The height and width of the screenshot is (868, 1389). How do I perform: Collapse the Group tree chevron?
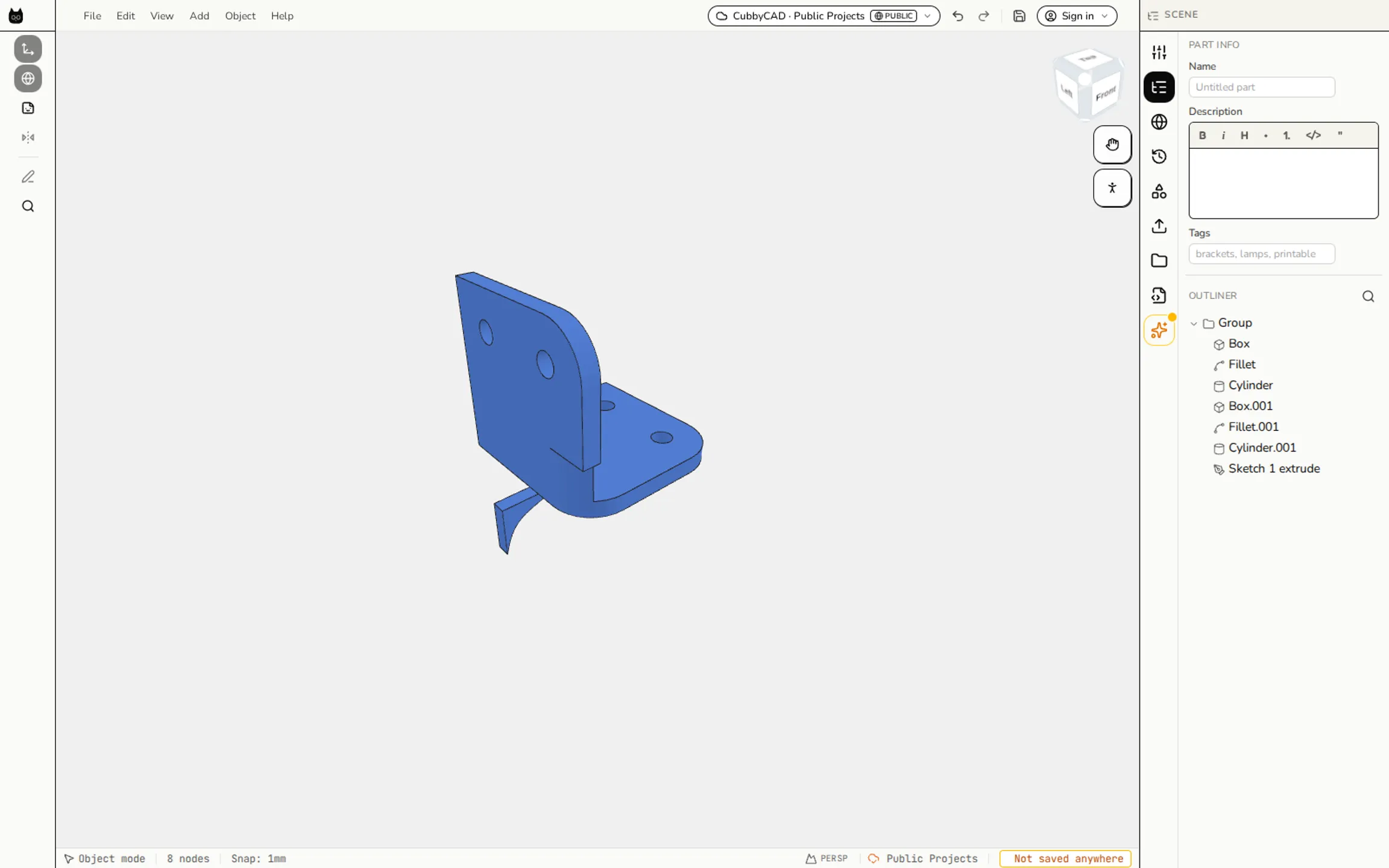pos(1194,324)
